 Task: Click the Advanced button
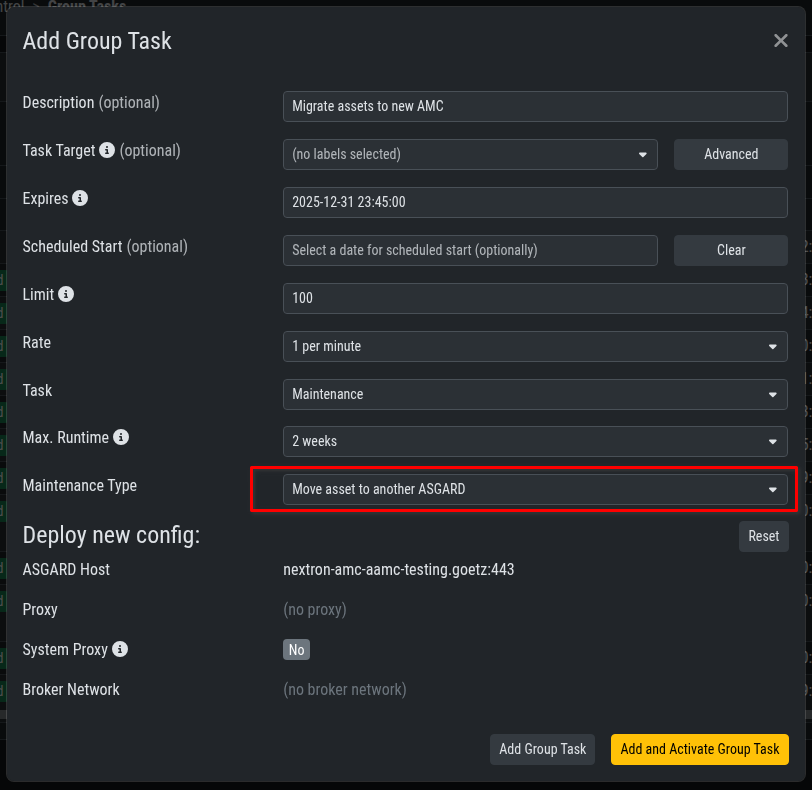(x=731, y=155)
